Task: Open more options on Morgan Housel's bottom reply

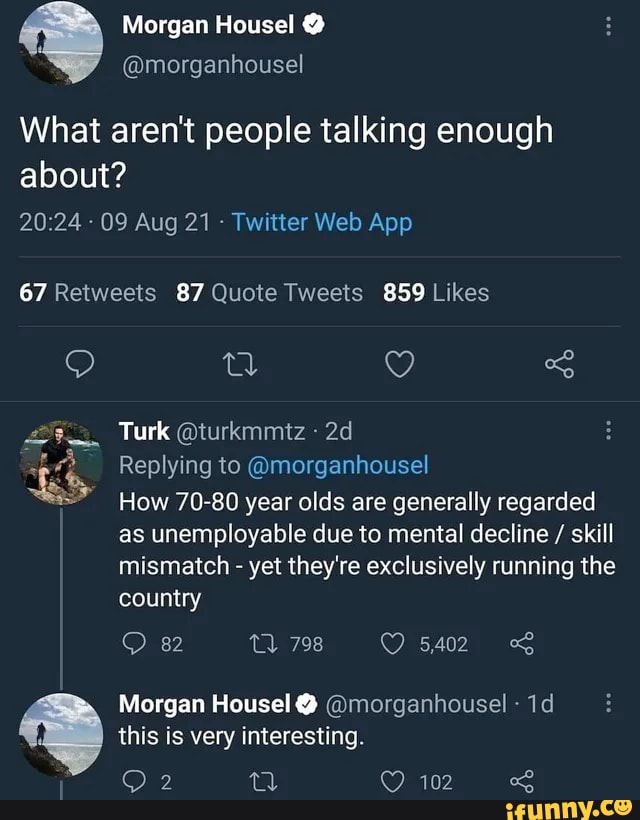Action: (608, 704)
